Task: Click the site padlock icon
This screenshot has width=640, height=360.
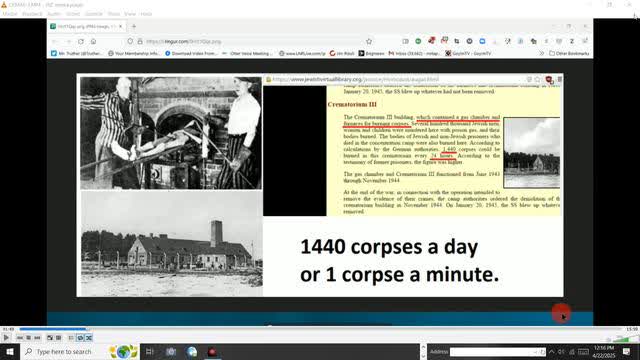Action: (x=140, y=41)
